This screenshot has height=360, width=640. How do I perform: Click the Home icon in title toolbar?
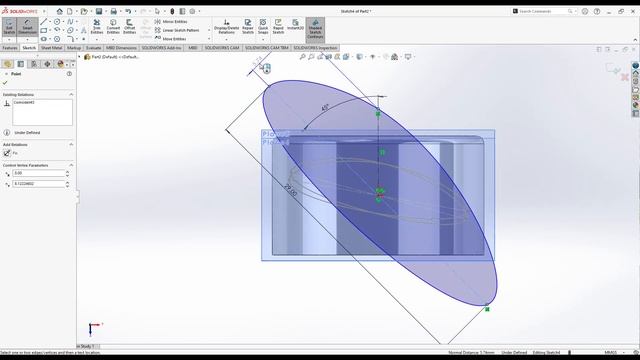(60, 11)
